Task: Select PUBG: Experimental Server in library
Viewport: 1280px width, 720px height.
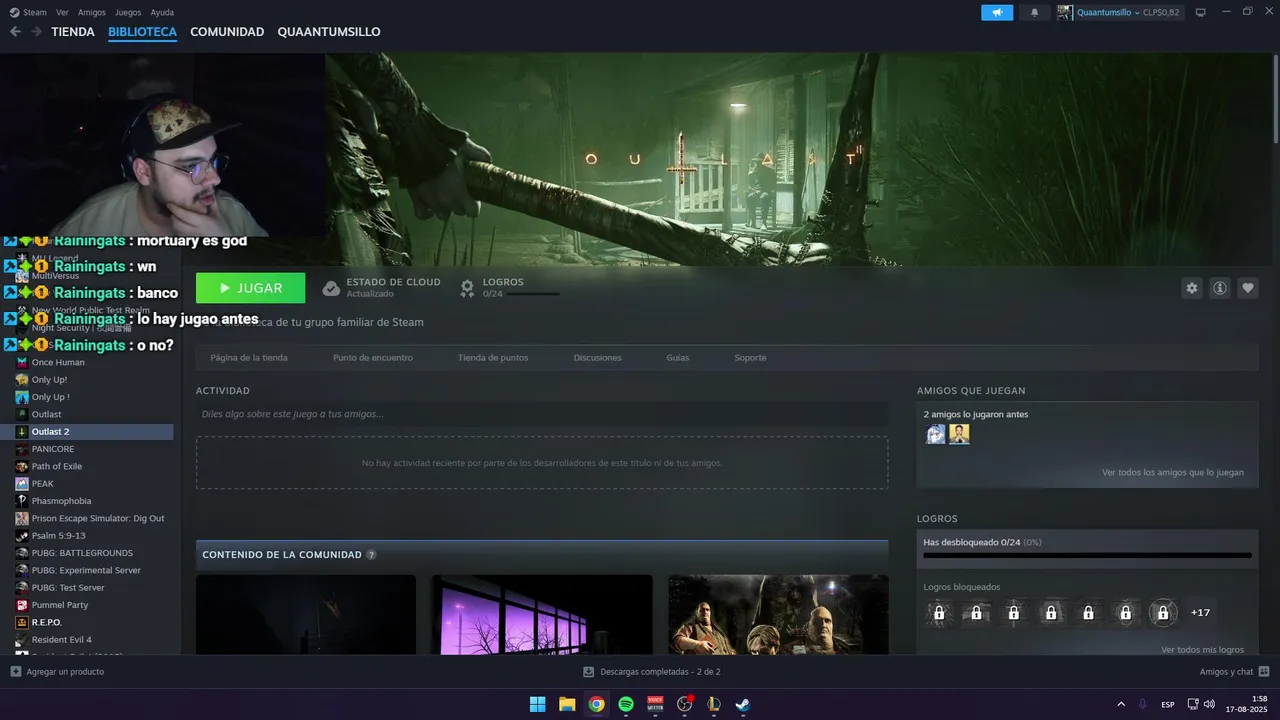Action: click(x=87, y=570)
